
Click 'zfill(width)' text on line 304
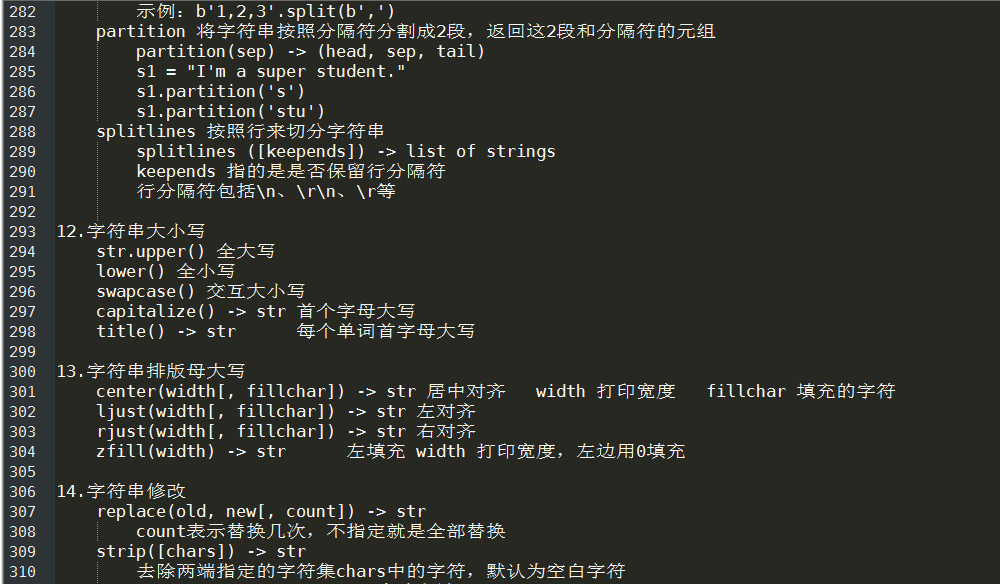156,451
